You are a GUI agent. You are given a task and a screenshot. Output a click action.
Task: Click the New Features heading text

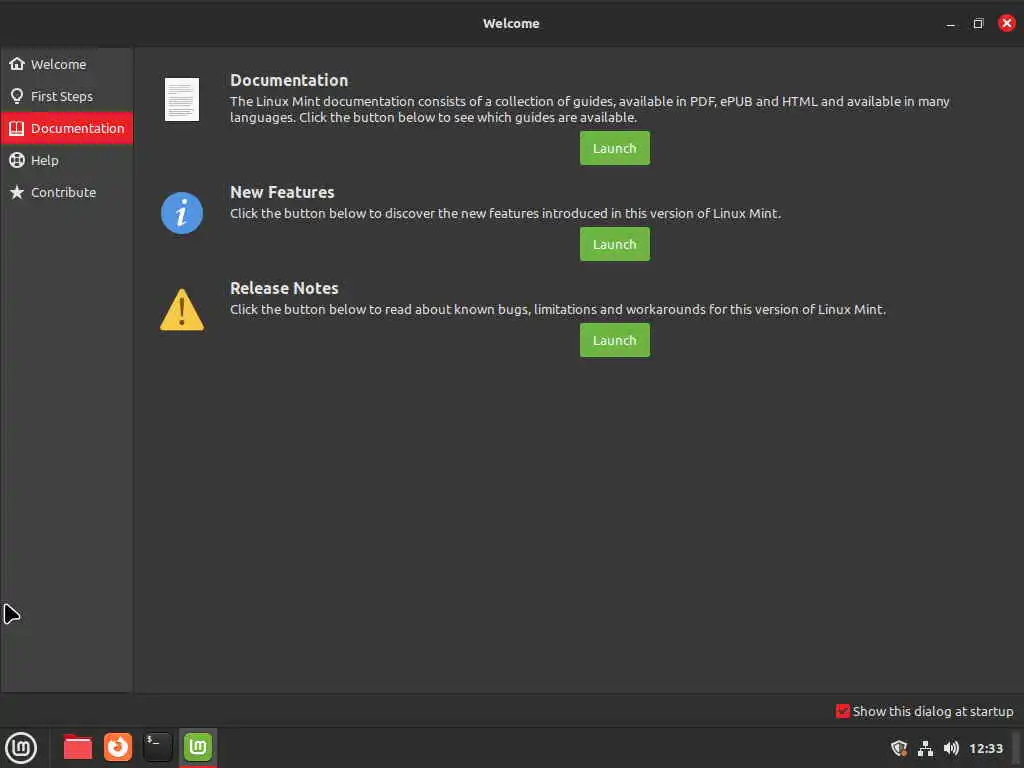(282, 192)
